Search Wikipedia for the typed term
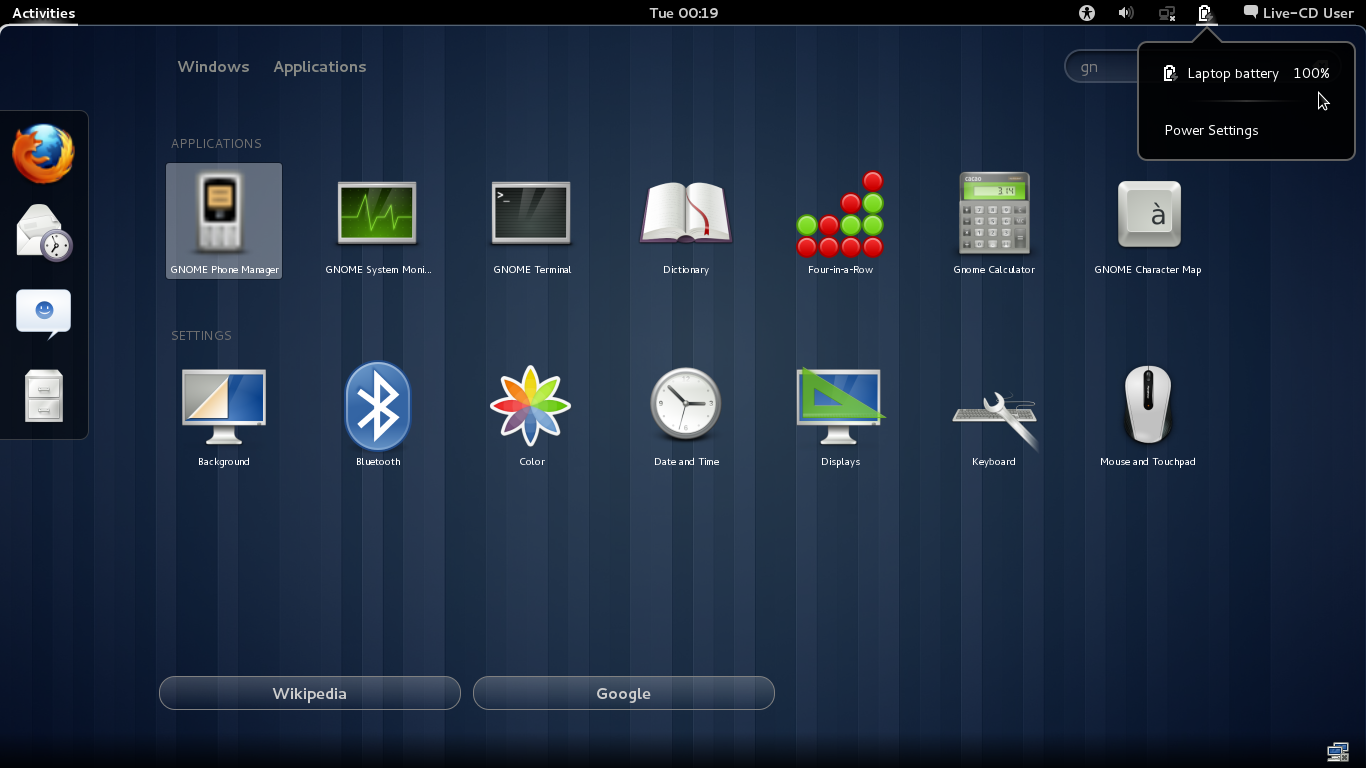 310,693
